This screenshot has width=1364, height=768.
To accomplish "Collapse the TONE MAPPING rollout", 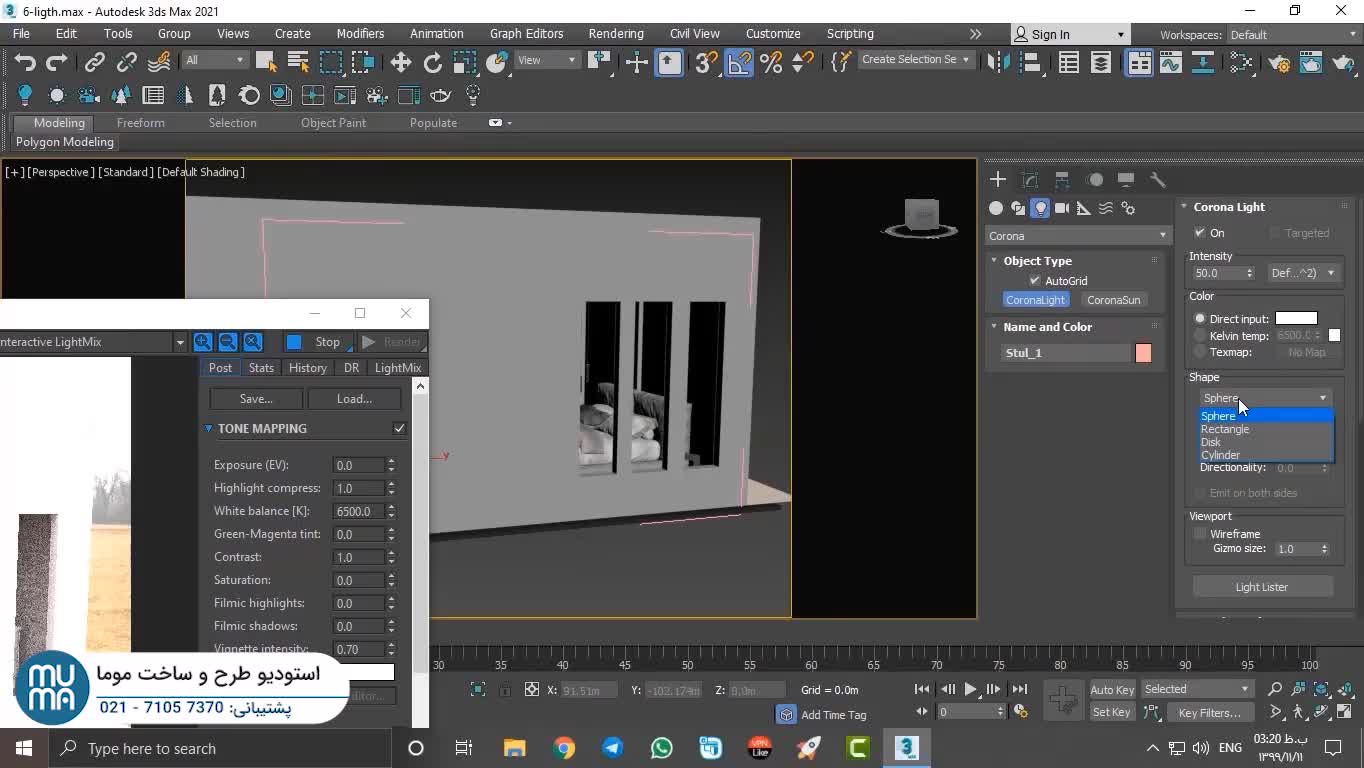I will point(209,428).
